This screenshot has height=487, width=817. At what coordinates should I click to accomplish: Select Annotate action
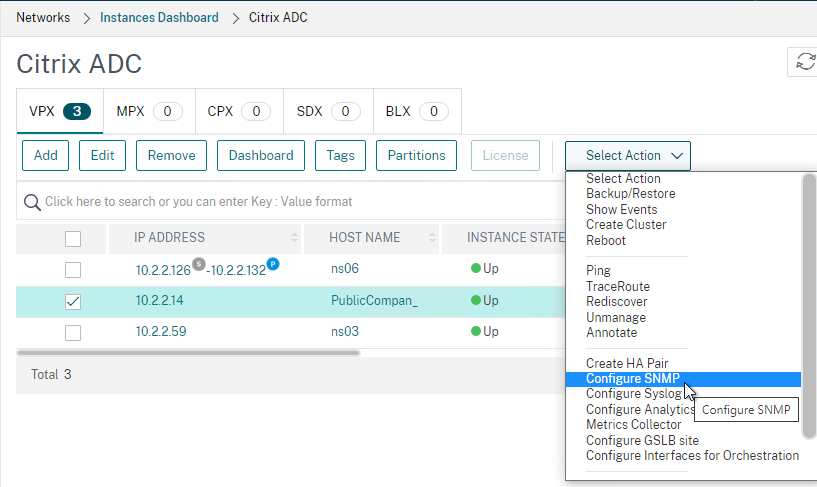tap(612, 332)
